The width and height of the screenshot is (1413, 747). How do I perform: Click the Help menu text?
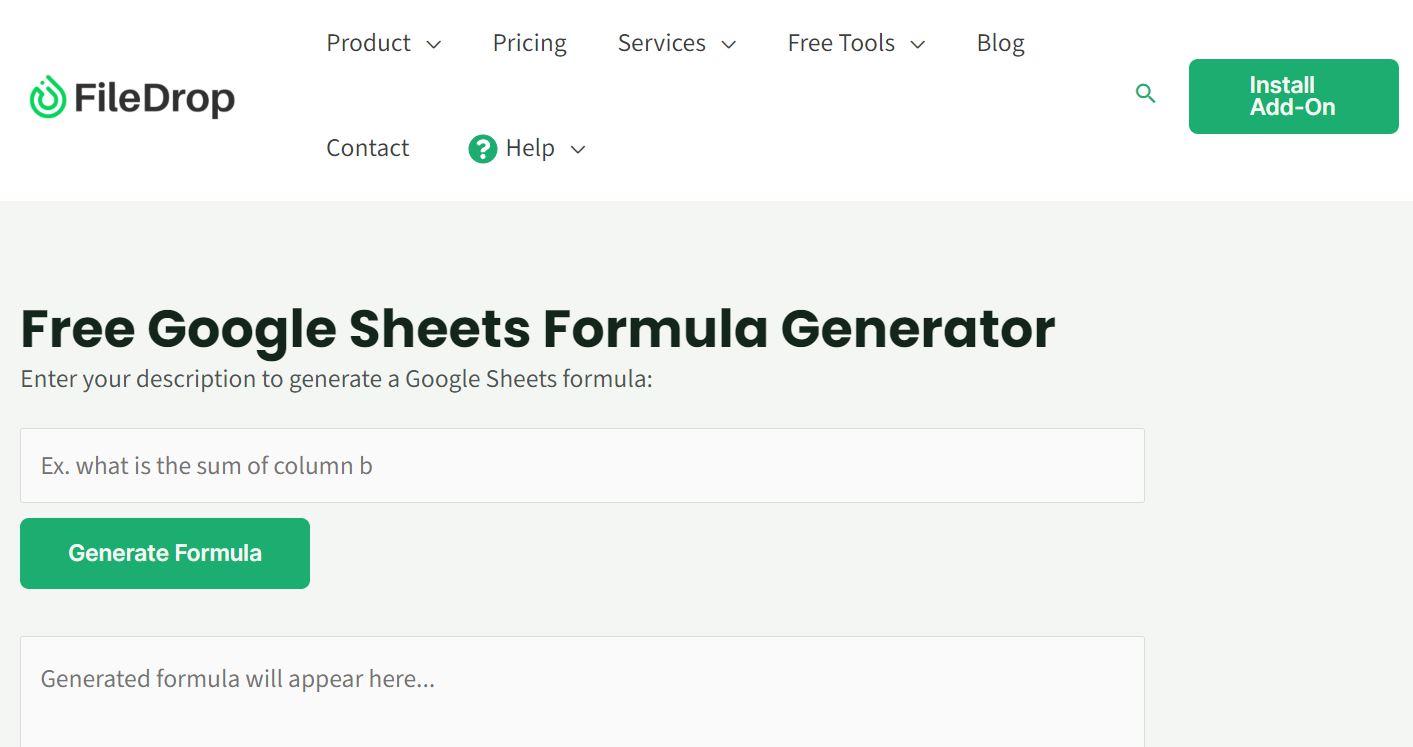click(530, 148)
